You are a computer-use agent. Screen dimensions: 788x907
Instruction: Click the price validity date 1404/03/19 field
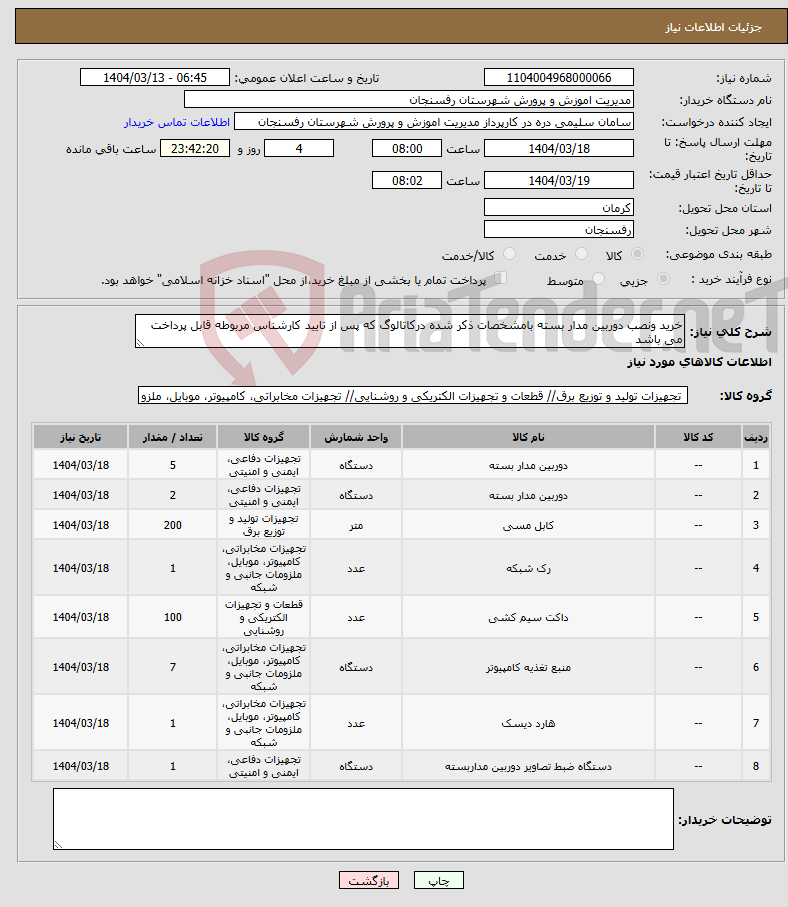pyautogui.click(x=558, y=180)
